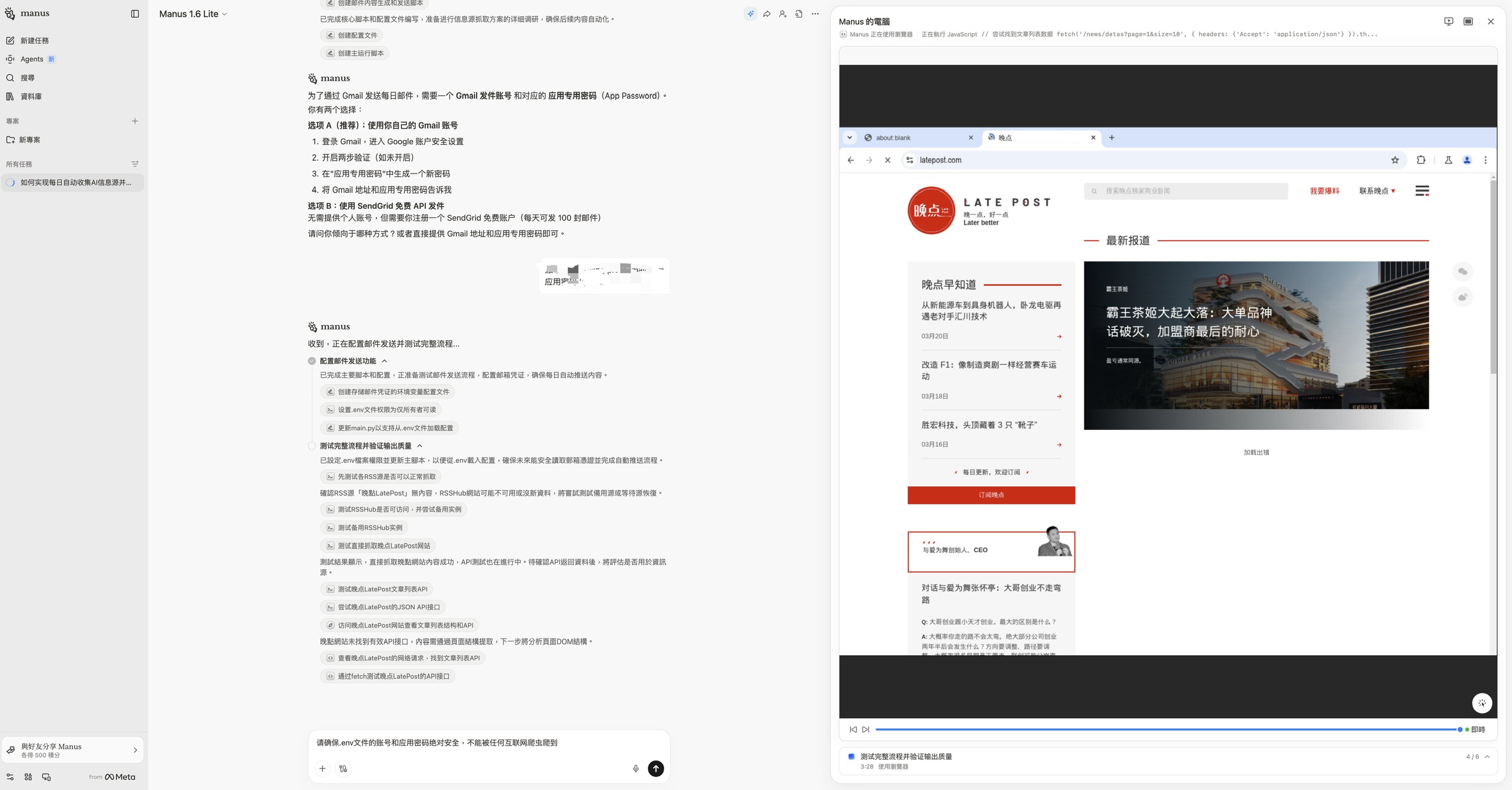The image size is (1512, 790).
Task: Click the plus attachment icon in composer
Action: click(x=322, y=768)
